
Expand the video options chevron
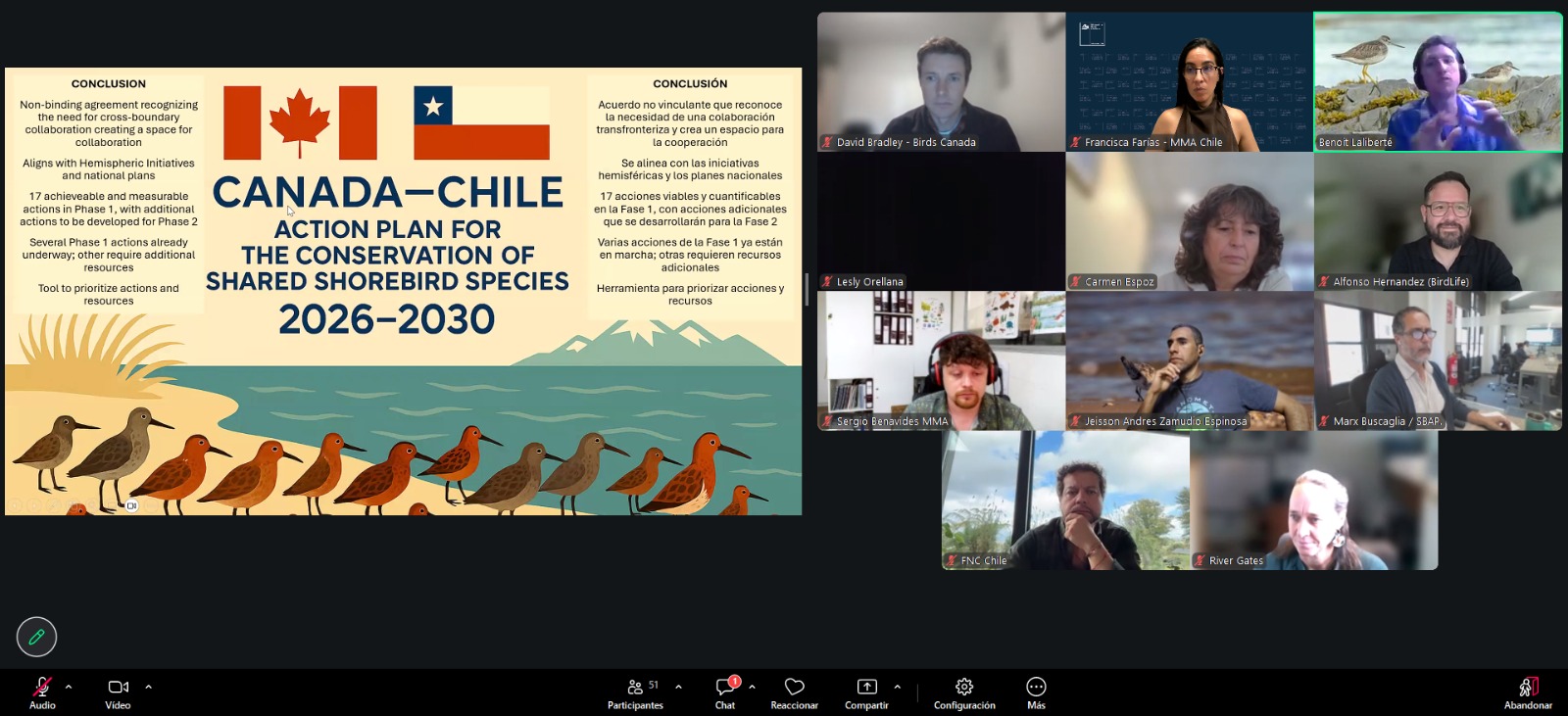click(x=149, y=687)
